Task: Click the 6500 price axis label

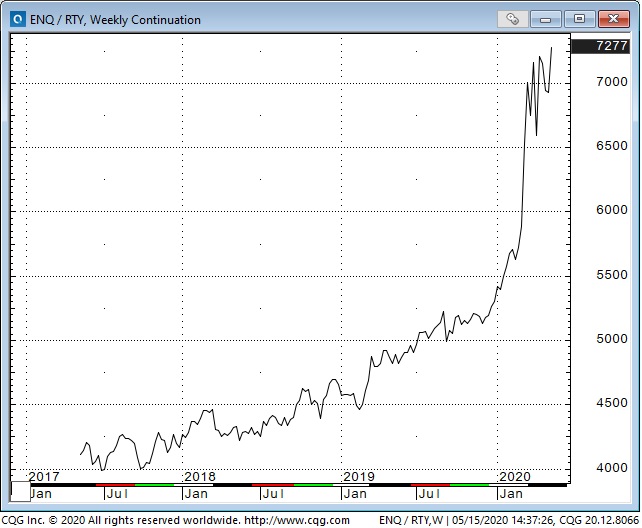Action: [612, 146]
